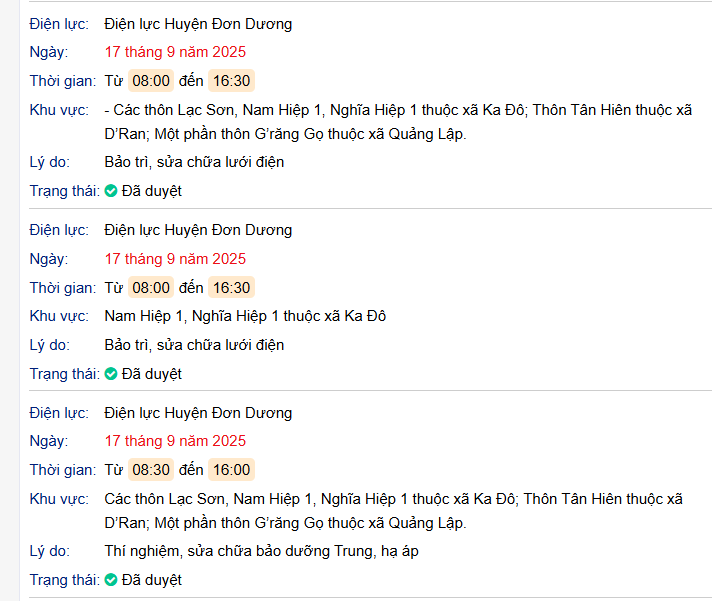Click the 08:30 start time badge

point(151,470)
